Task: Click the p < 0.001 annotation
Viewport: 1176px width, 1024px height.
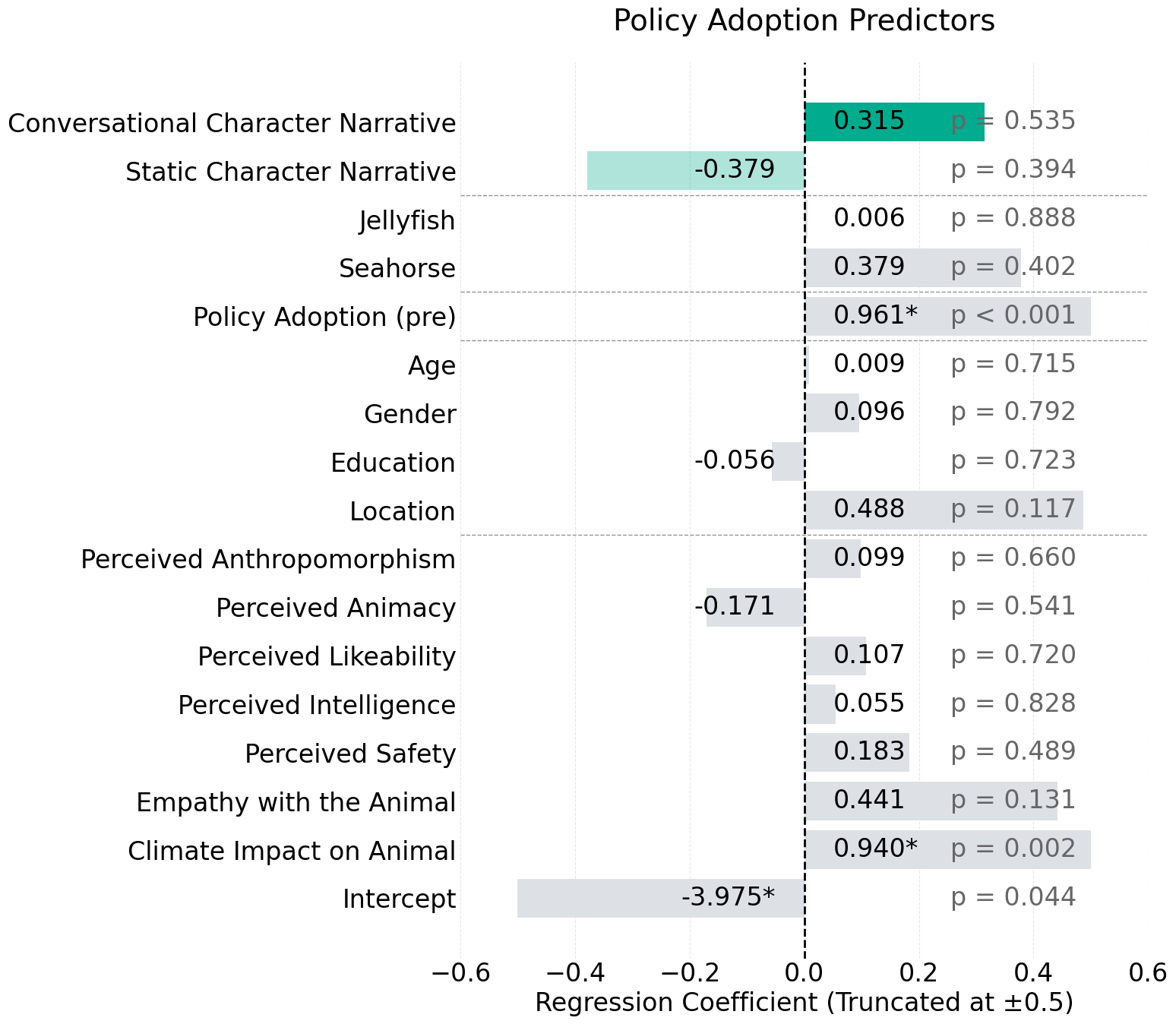Action: pyautogui.click(x=1013, y=315)
